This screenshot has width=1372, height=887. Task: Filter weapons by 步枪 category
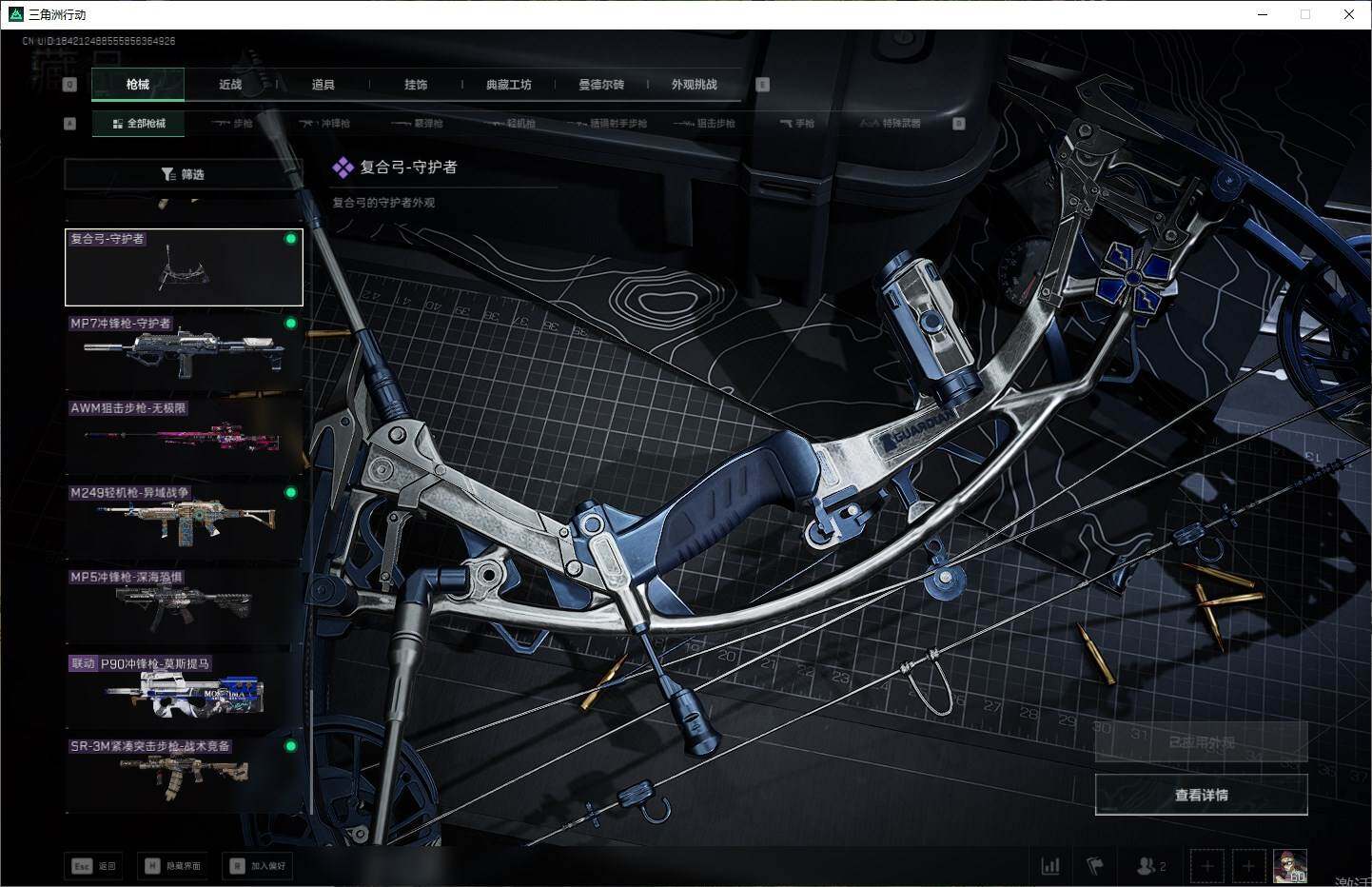tap(232, 124)
